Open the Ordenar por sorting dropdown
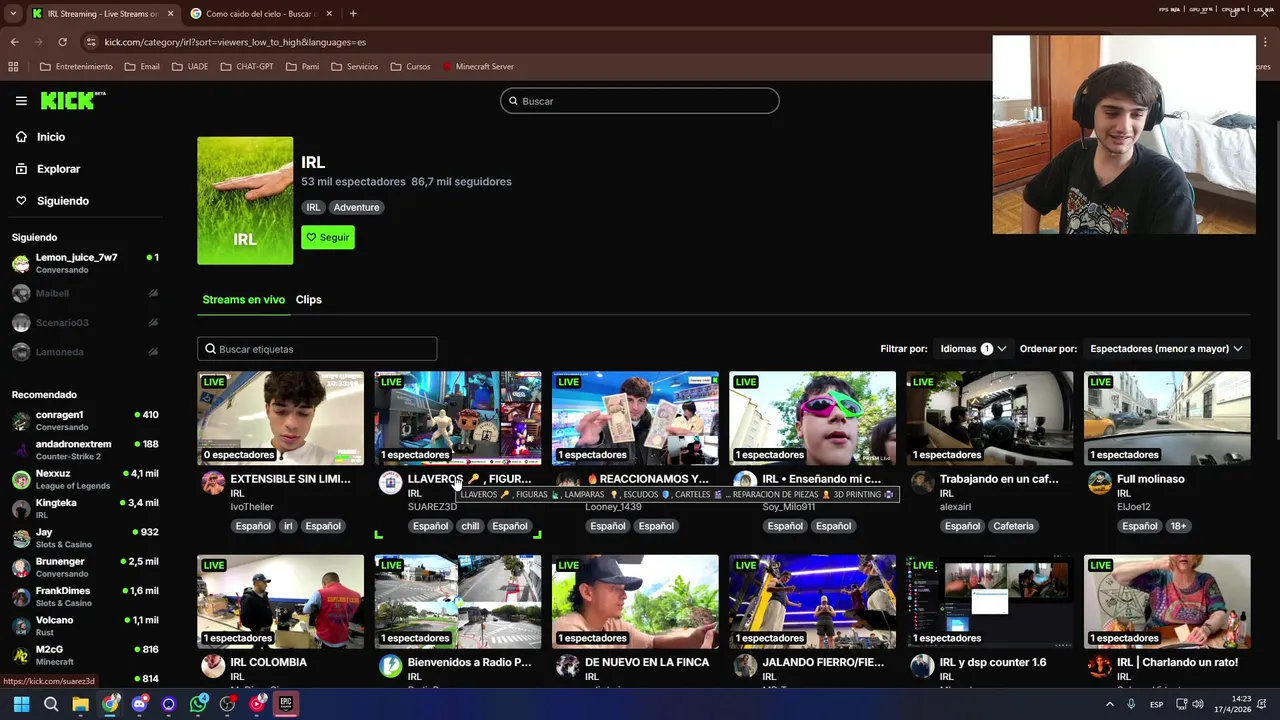Viewport: 1280px width, 720px height. coord(1166,349)
